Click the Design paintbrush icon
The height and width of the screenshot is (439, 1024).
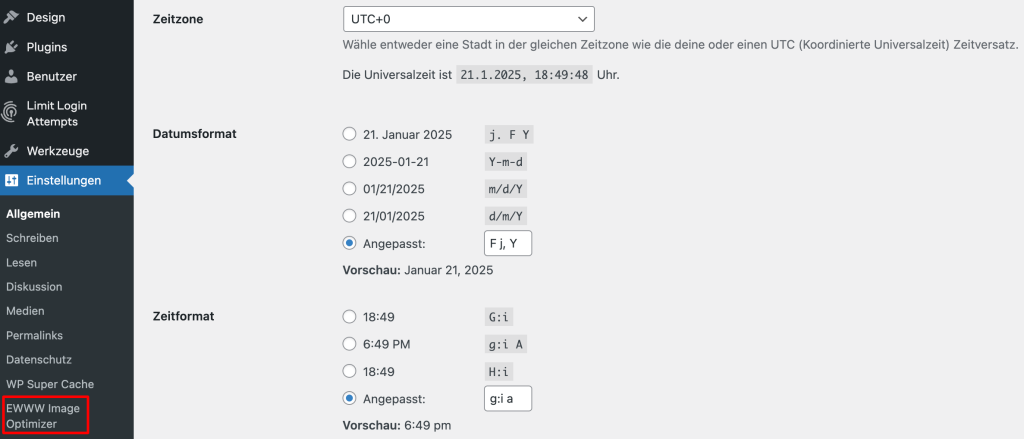pos(10,18)
